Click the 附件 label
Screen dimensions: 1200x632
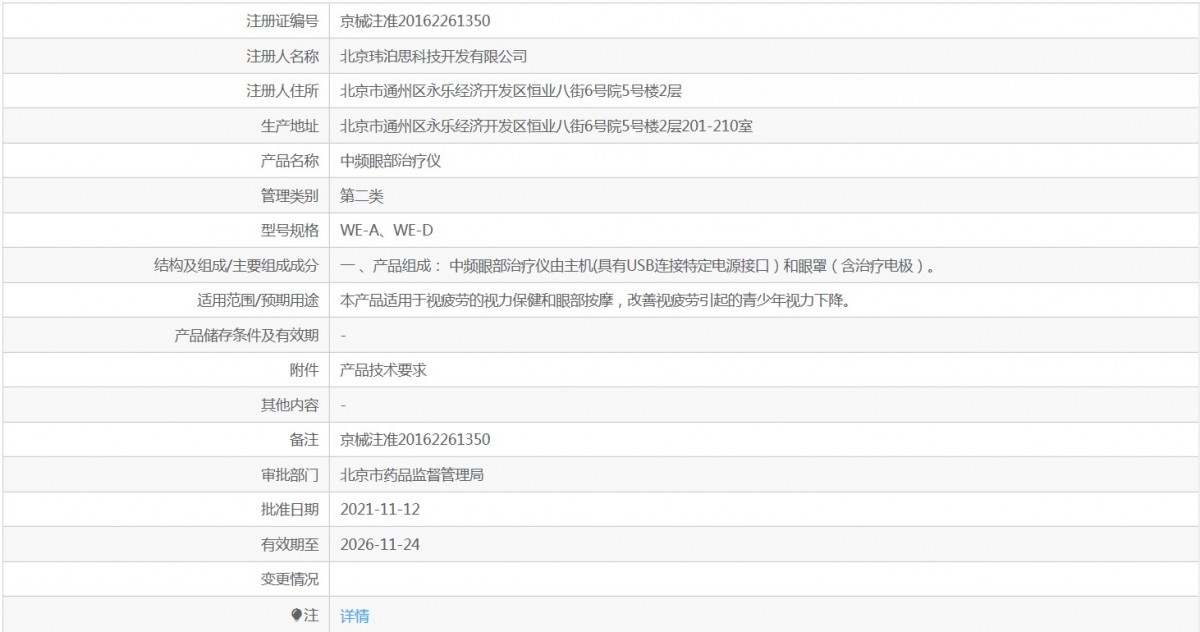coord(304,370)
